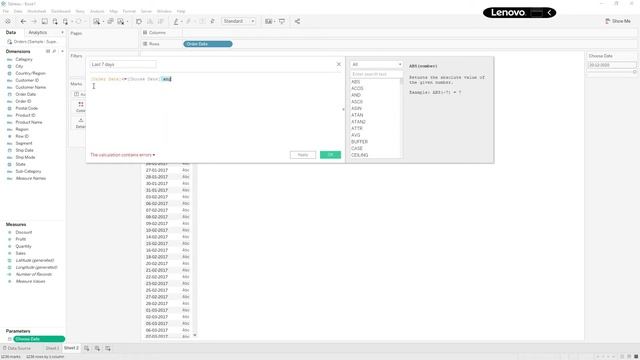Open the Data Source tab
The image size is (640, 360).
point(16,348)
